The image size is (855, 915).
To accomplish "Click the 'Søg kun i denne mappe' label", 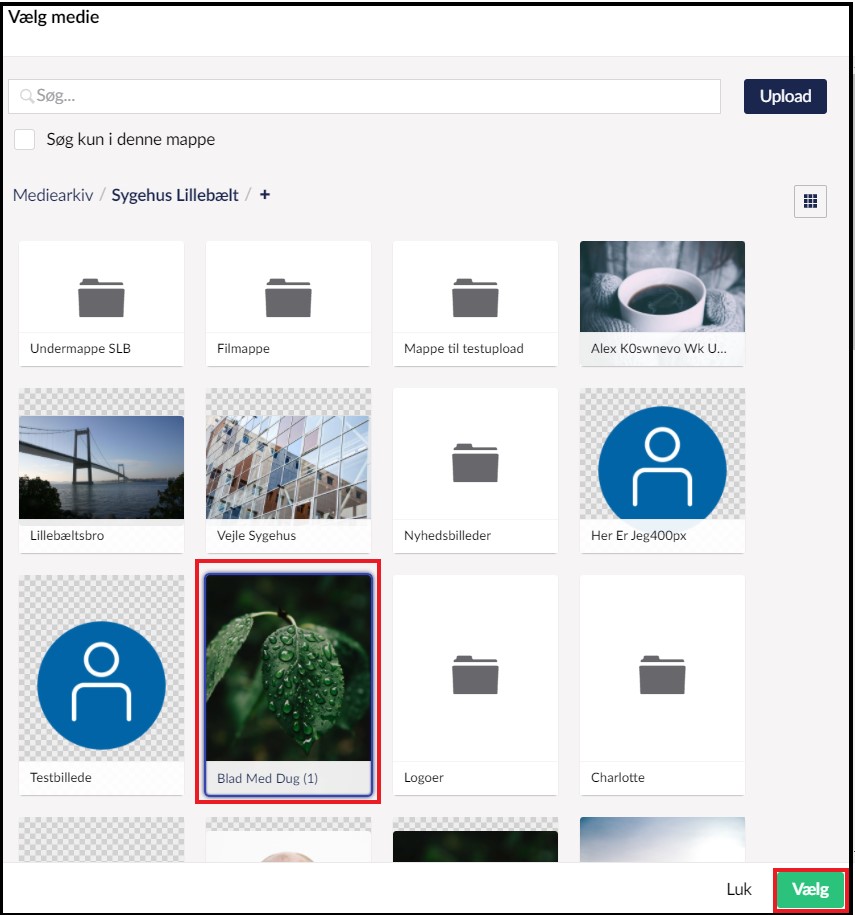I will (131, 139).
